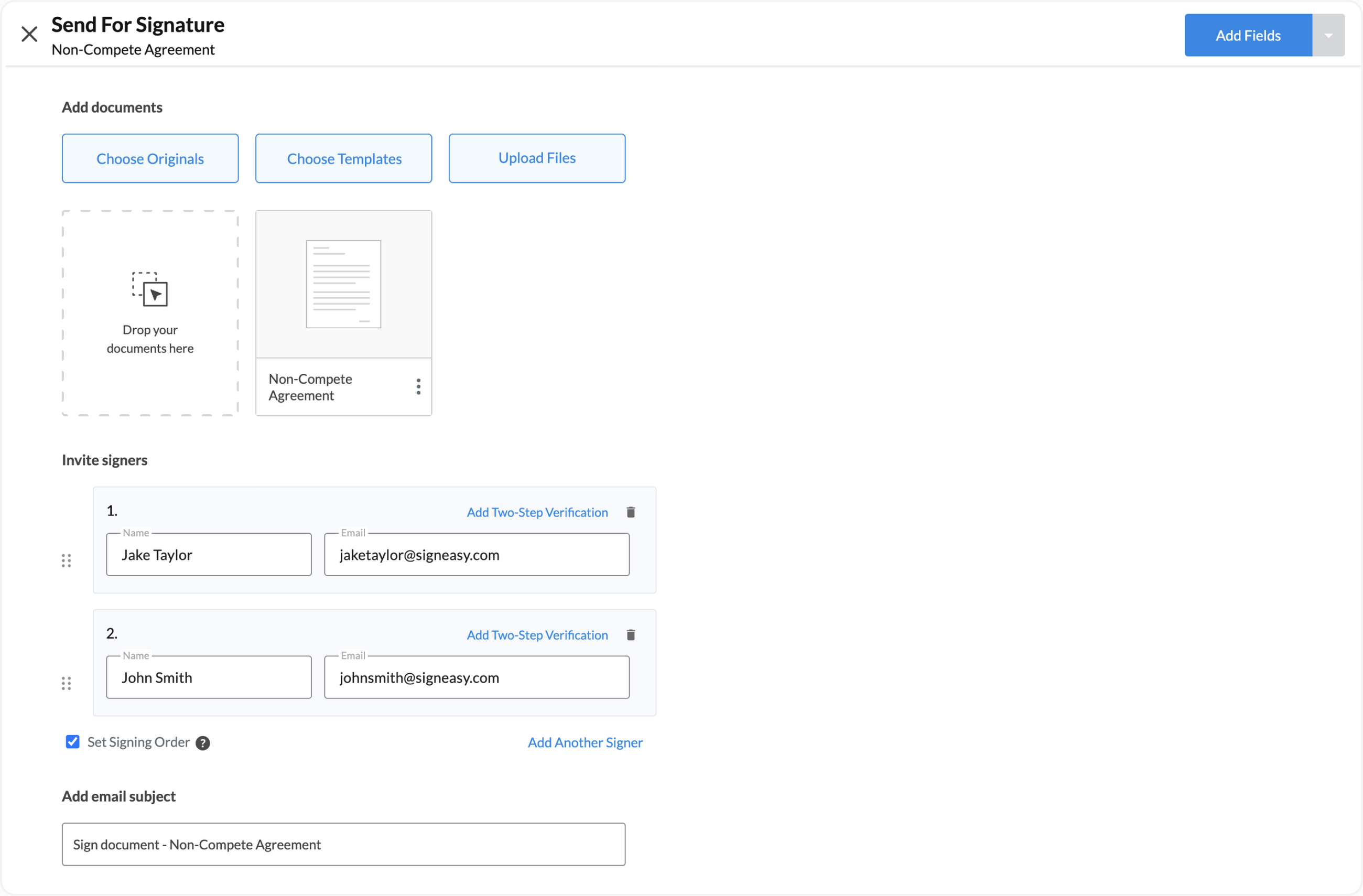Click Upload Files
Viewport: 1363px width, 896px height.
(537, 158)
